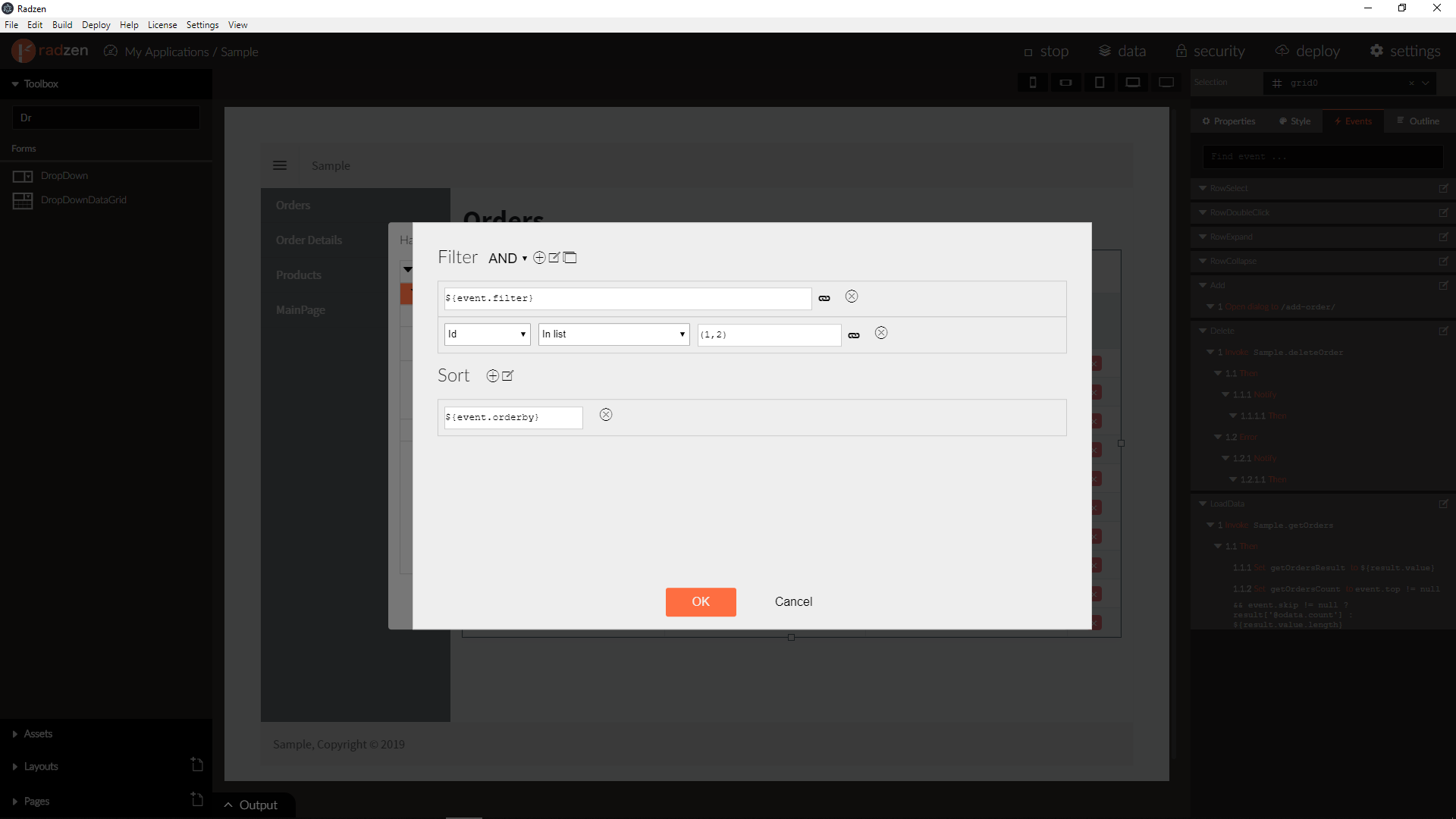Cancel the filter dialog
This screenshot has height=819, width=1456.
(x=793, y=602)
